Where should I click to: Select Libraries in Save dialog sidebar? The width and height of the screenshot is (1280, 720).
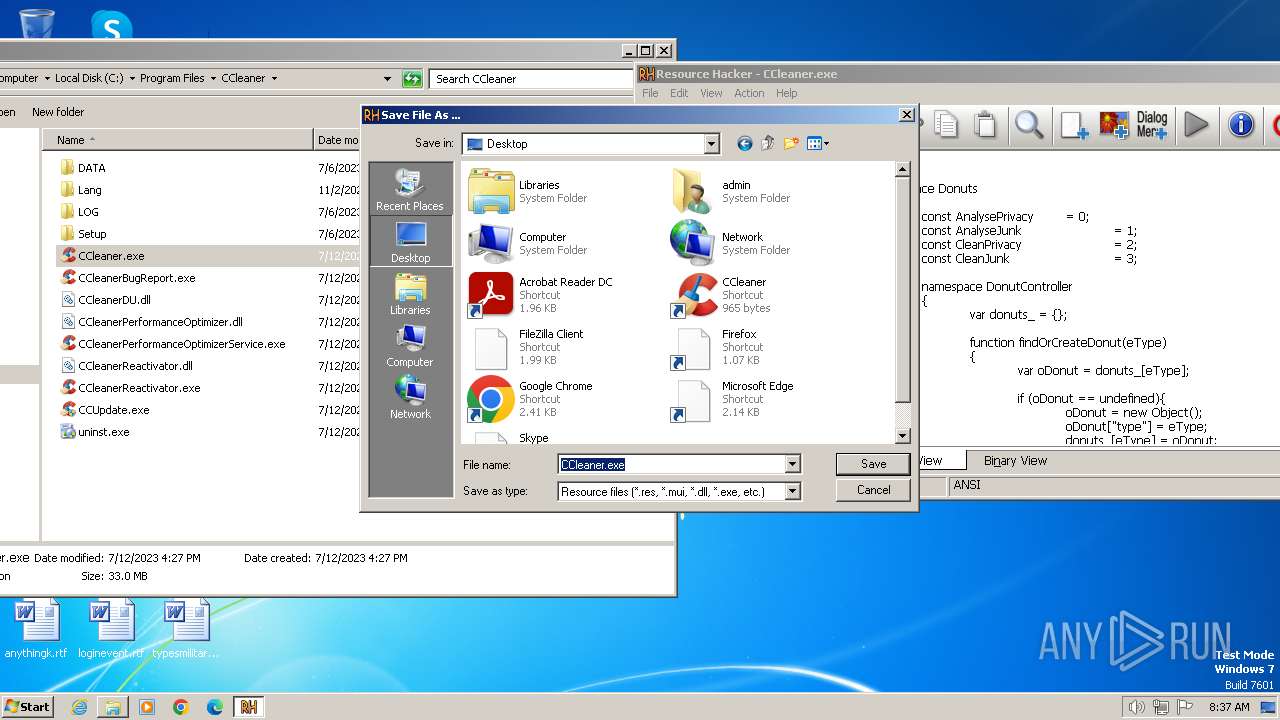410,294
